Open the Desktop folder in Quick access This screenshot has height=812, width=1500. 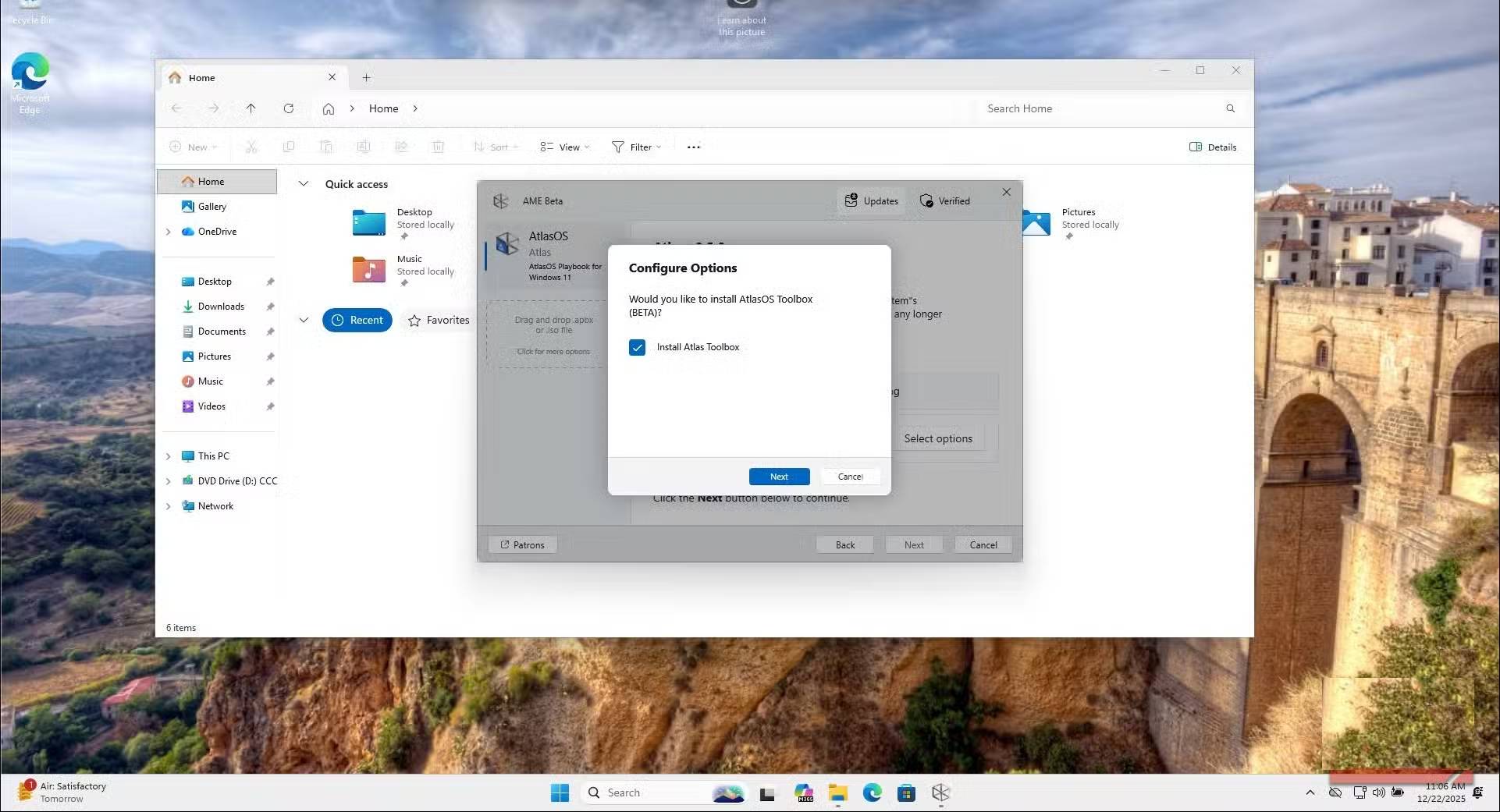click(369, 222)
